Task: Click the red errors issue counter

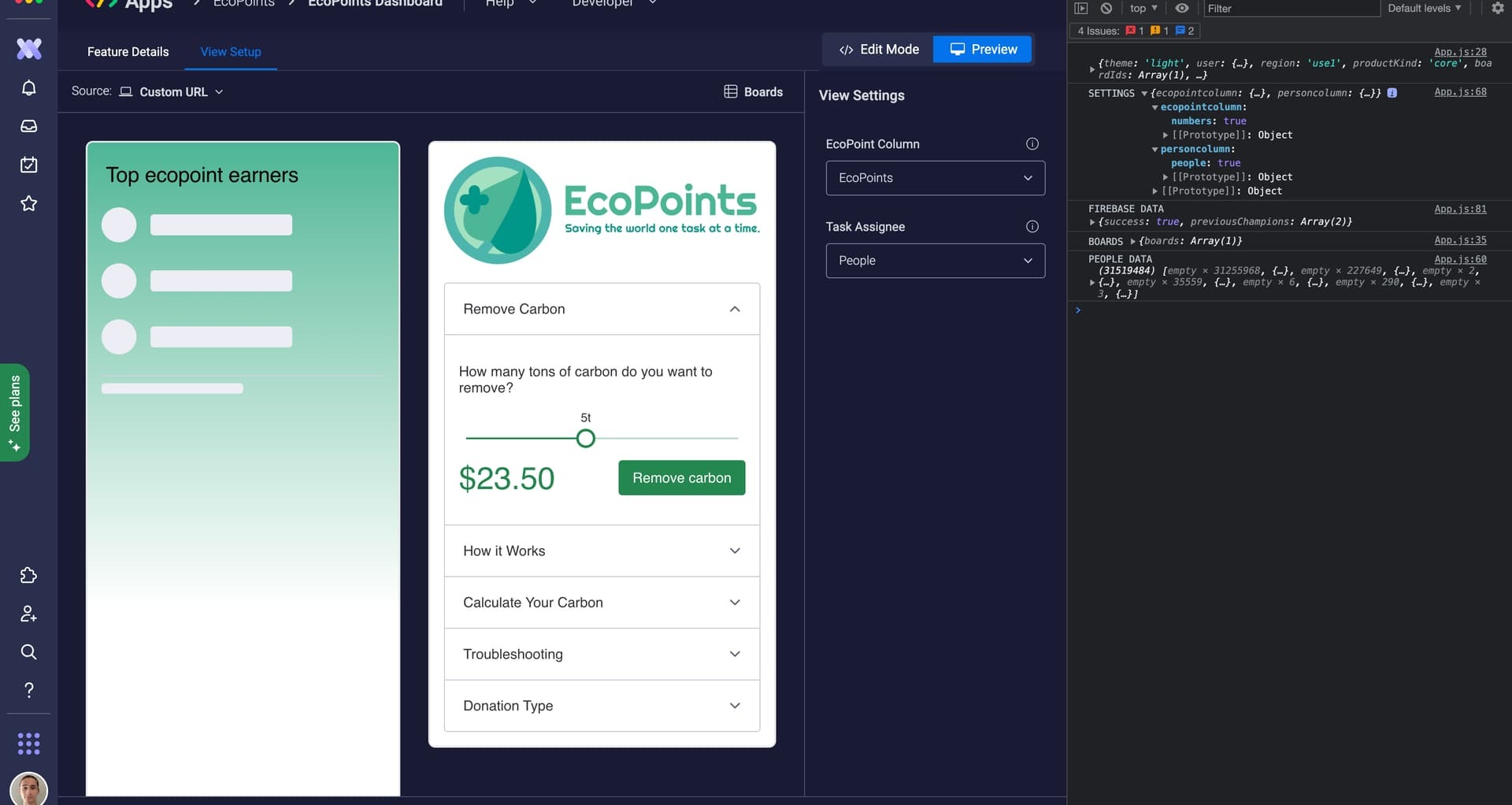Action: click(x=1135, y=31)
